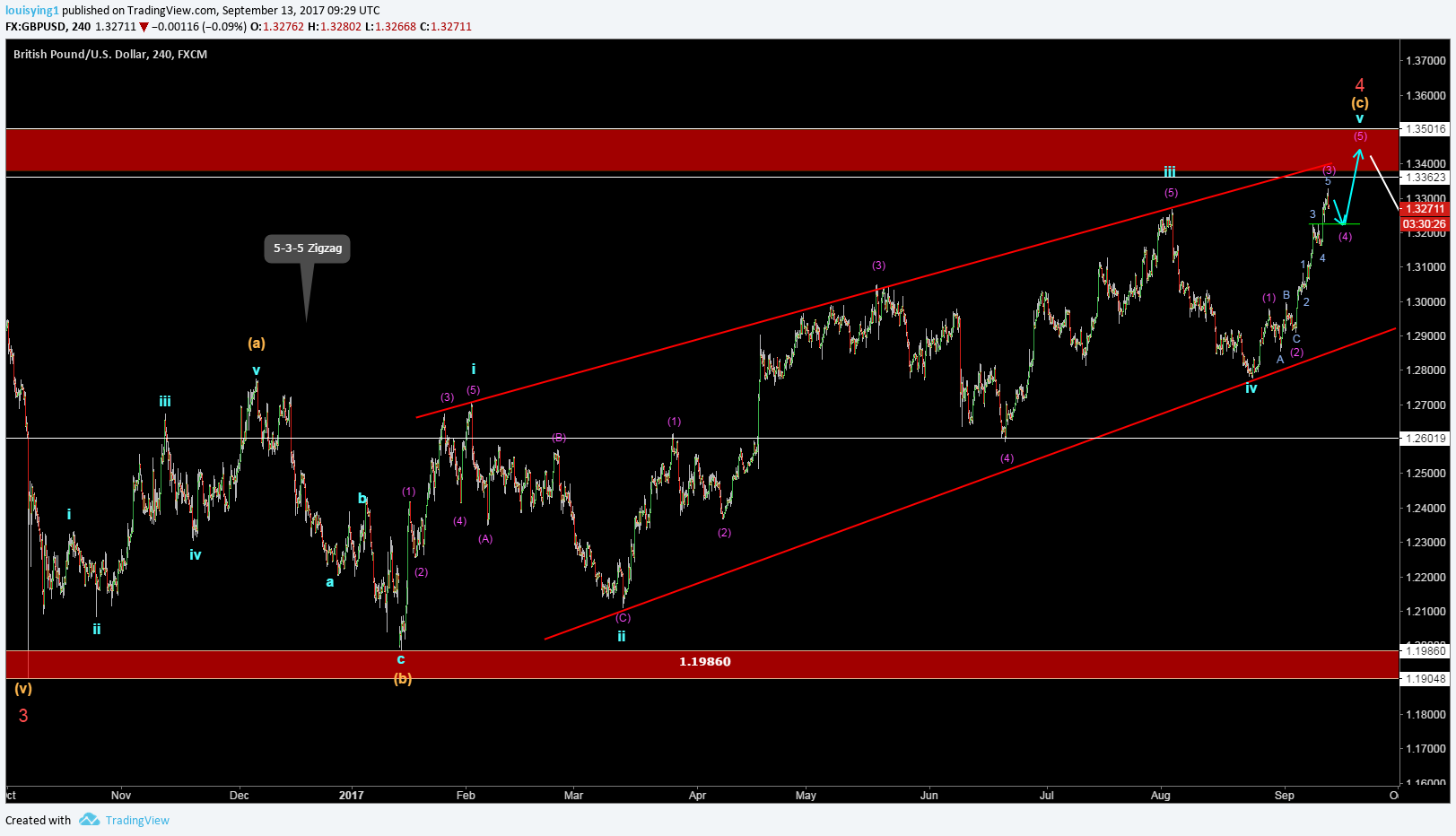Select the orange (a) wave label
Viewport: 1456px width, 836px height.
[x=257, y=343]
